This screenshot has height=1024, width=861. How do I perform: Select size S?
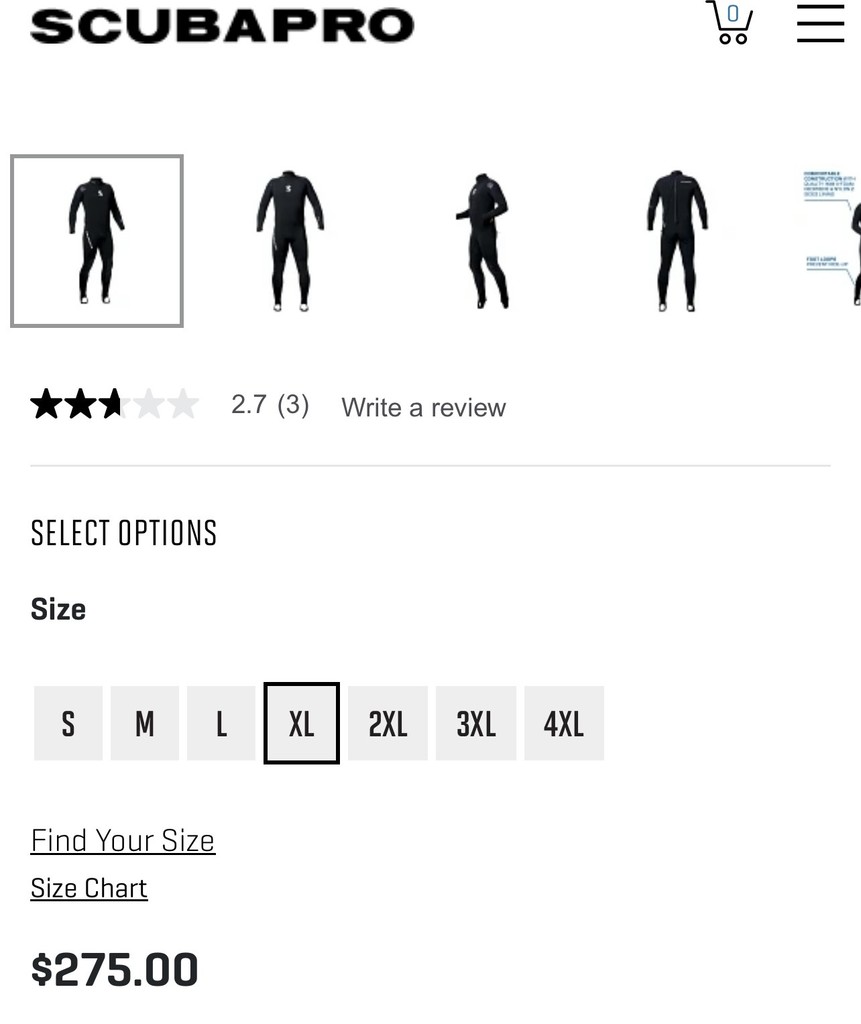(x=68, y=723)
